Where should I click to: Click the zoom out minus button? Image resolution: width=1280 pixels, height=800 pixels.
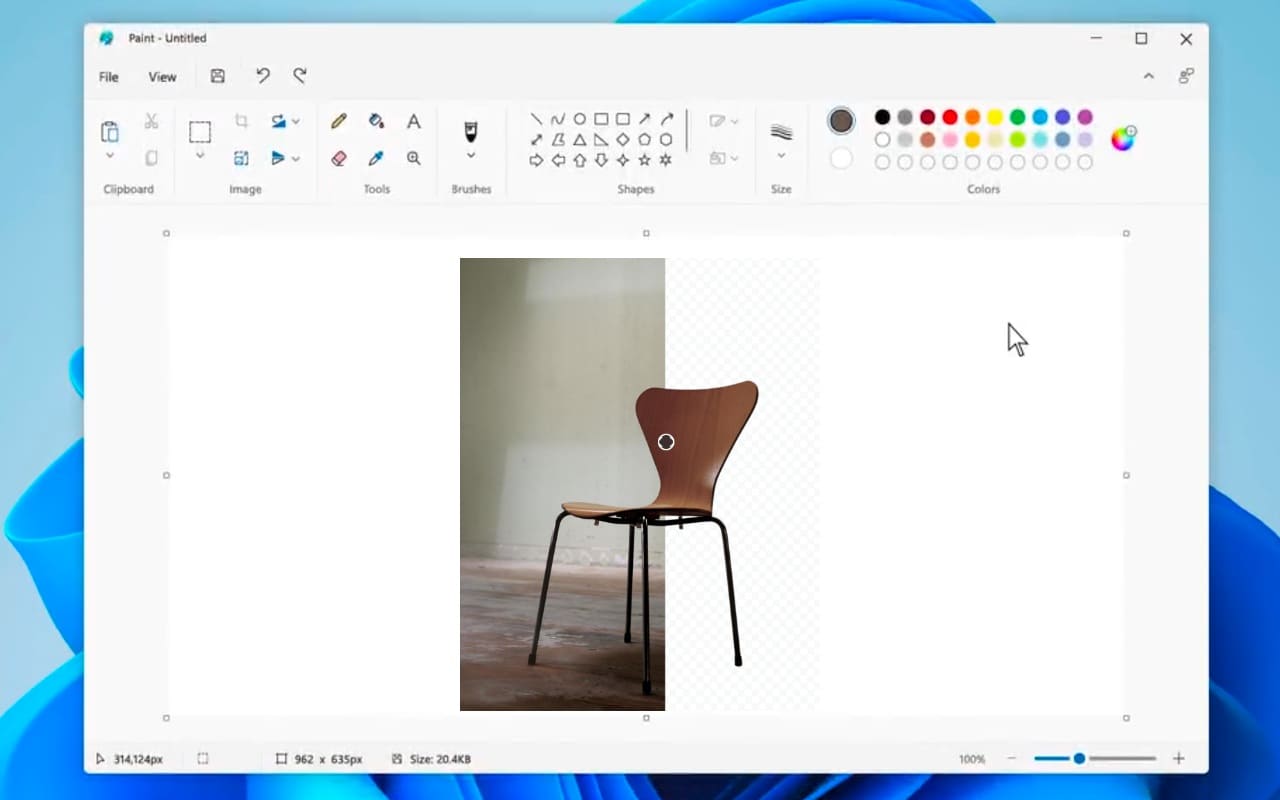(x=1012, y=759)
